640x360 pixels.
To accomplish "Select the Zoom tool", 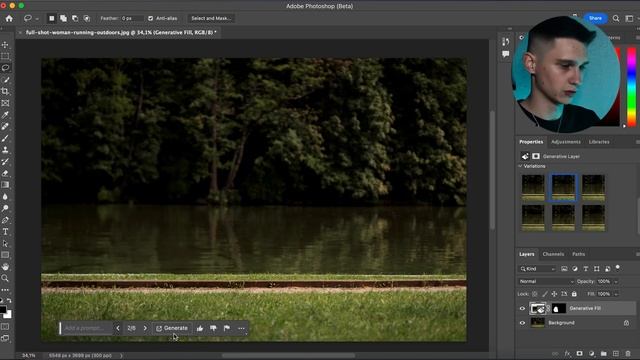I will [5, 278].
